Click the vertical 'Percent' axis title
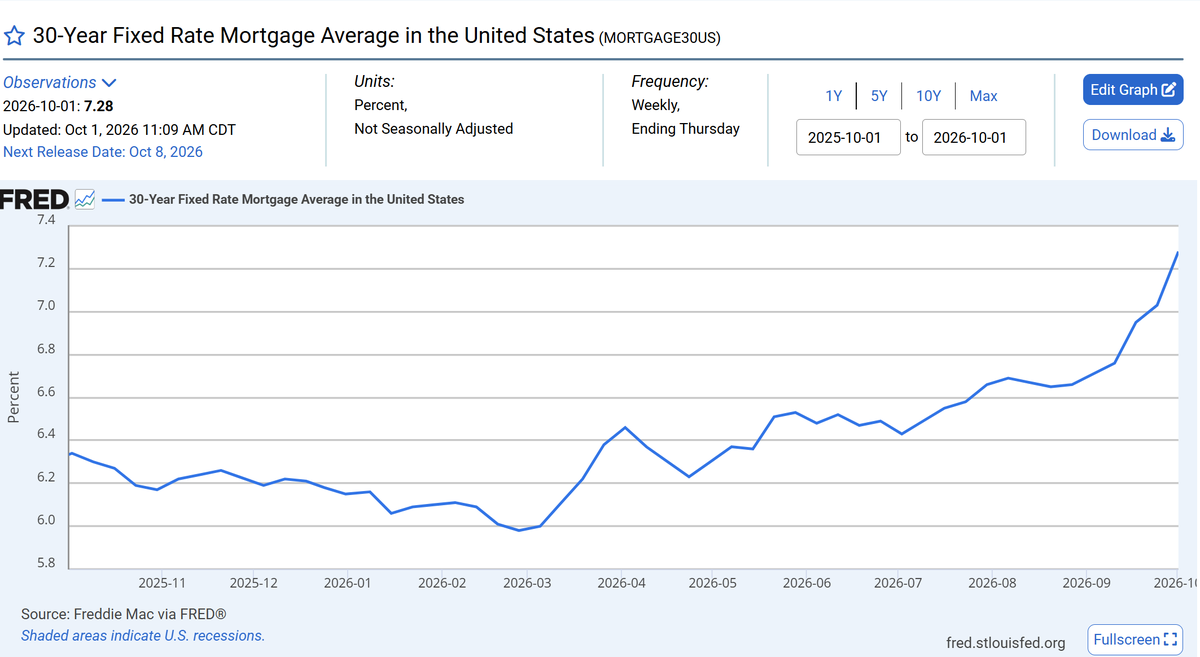1200x657 pixels. click(14, 397)
